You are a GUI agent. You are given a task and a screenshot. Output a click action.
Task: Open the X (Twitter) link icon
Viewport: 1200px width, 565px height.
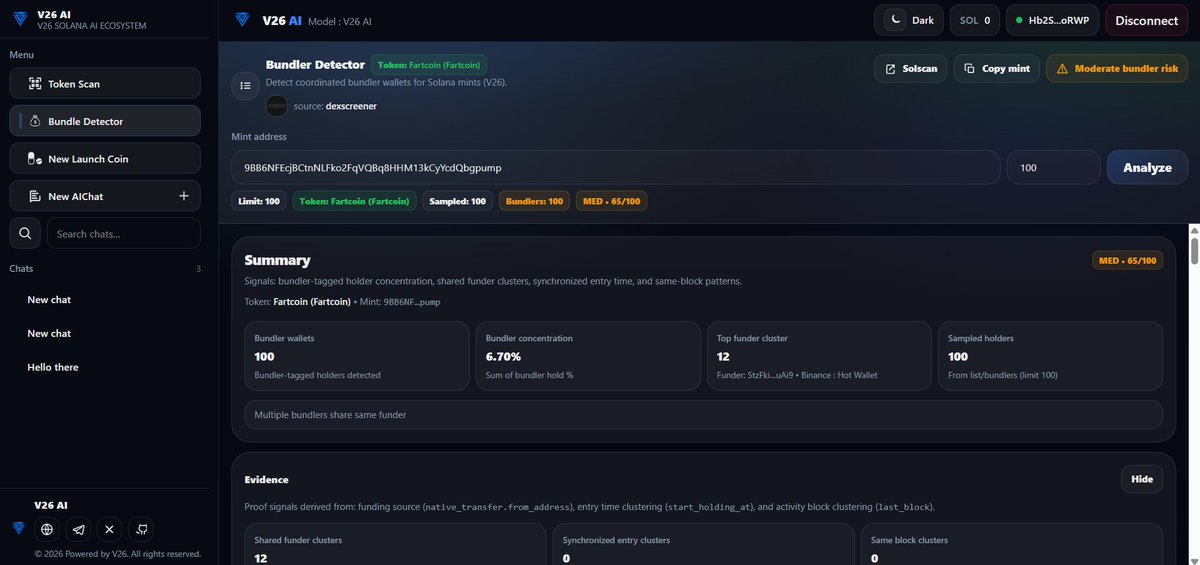(110, 529)
